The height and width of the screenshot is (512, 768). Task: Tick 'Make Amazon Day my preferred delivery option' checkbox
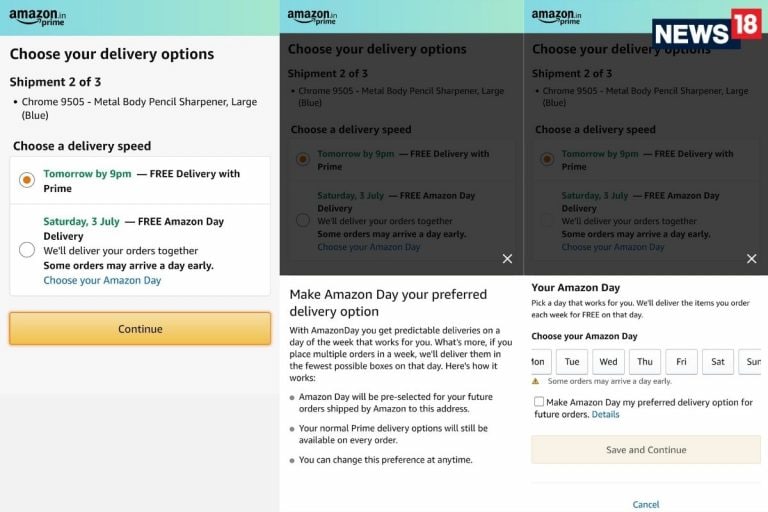[539, 402]
